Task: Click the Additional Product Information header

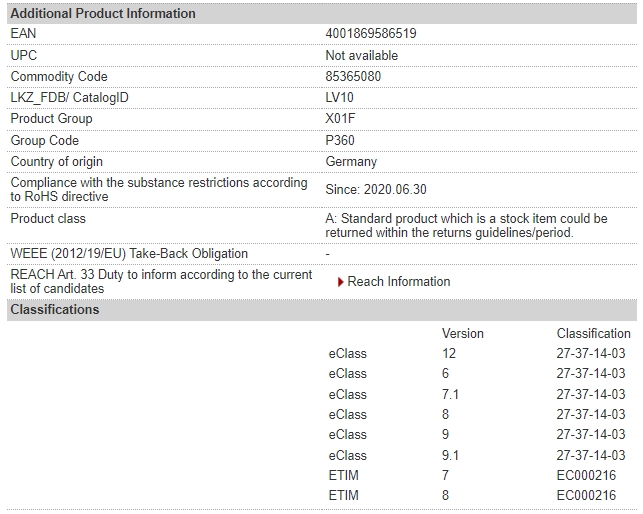Action: [322, 14]
